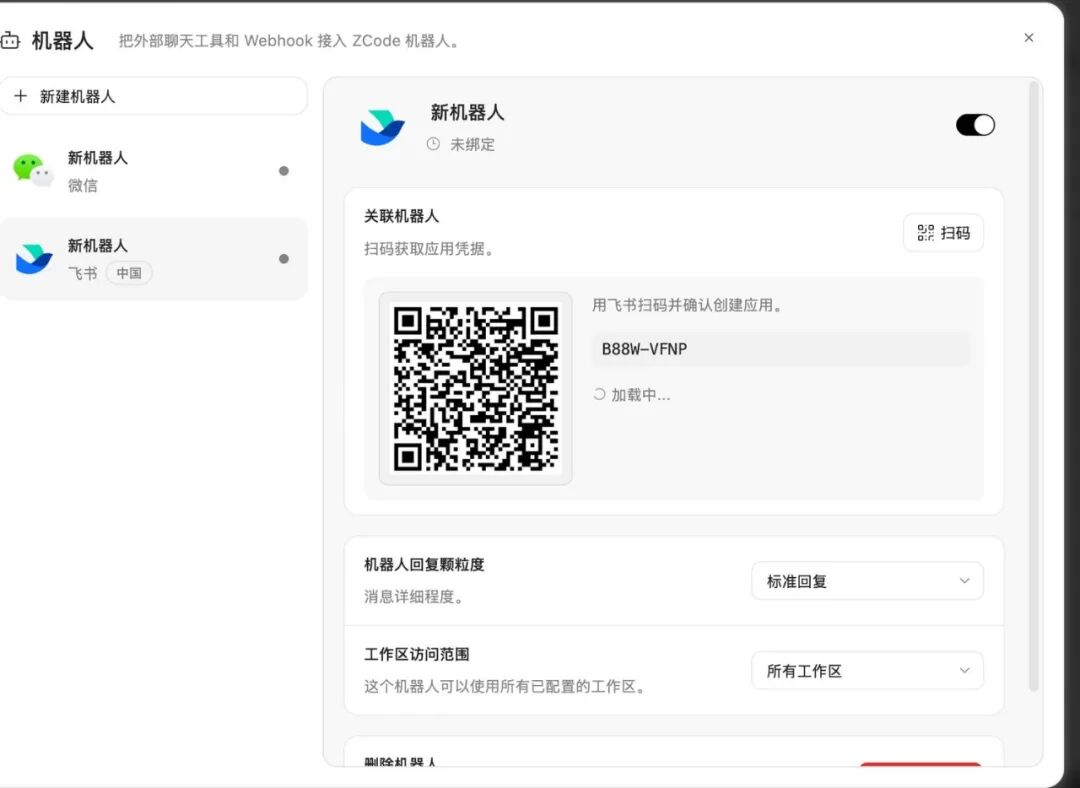Click the 新机器人 title in the detail header
Viewport: 1080px width, 788px height.
(x=467, y=112)
